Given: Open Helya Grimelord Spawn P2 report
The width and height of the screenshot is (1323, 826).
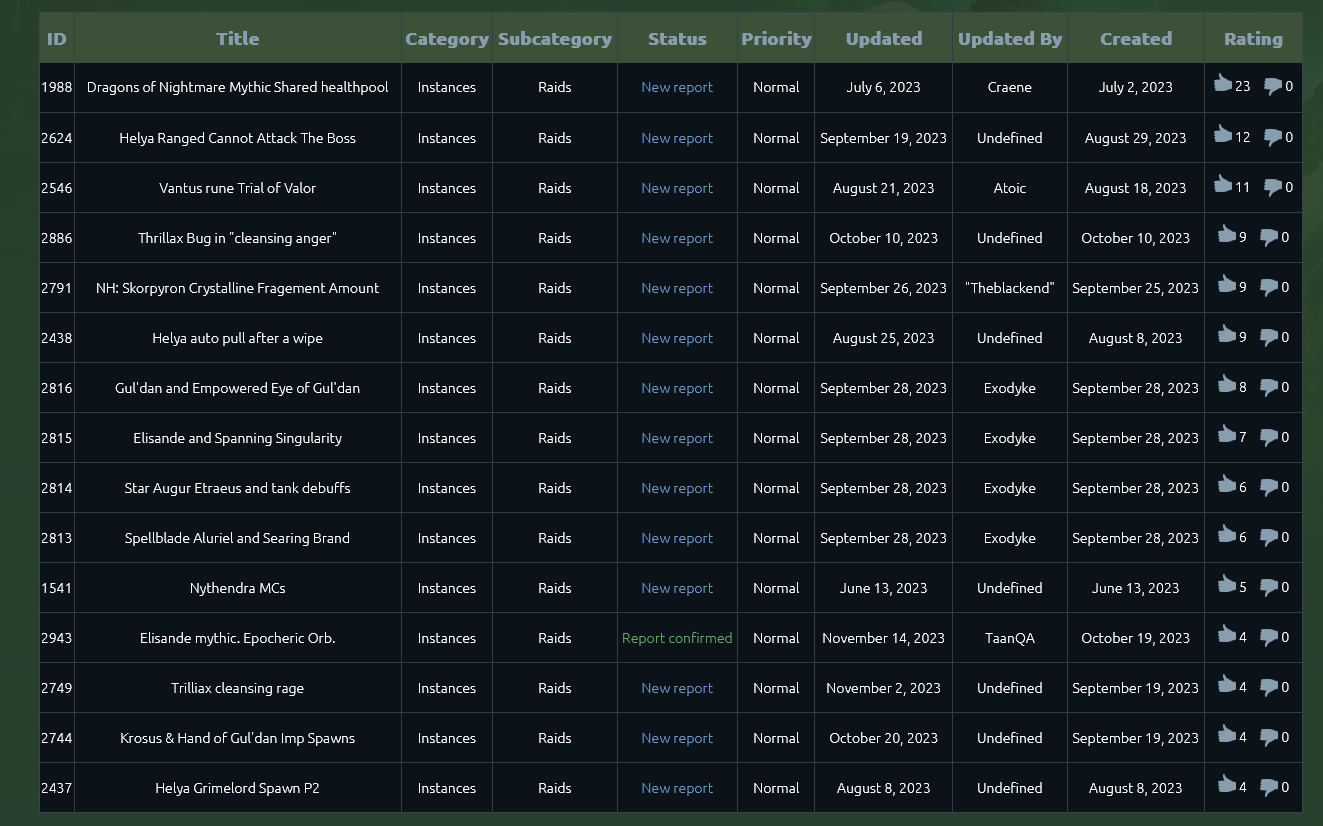Looking at the screenshot, I should (x=238, y=788).
